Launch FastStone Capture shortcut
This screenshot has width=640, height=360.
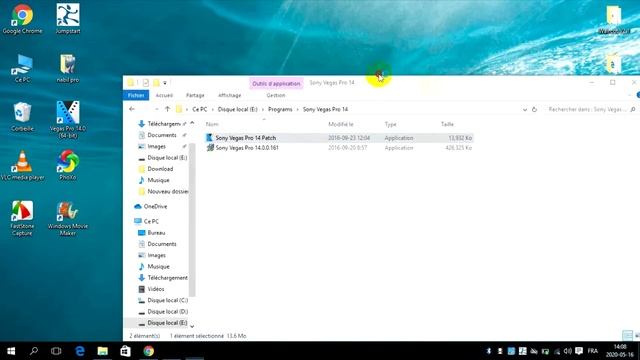[x=22, y=218]
